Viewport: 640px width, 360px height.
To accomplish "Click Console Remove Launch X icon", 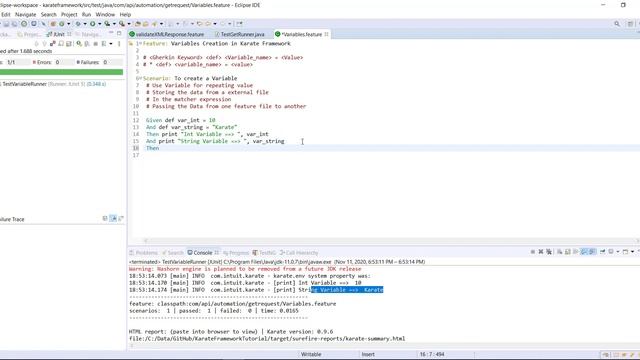I will click(541, 252).
